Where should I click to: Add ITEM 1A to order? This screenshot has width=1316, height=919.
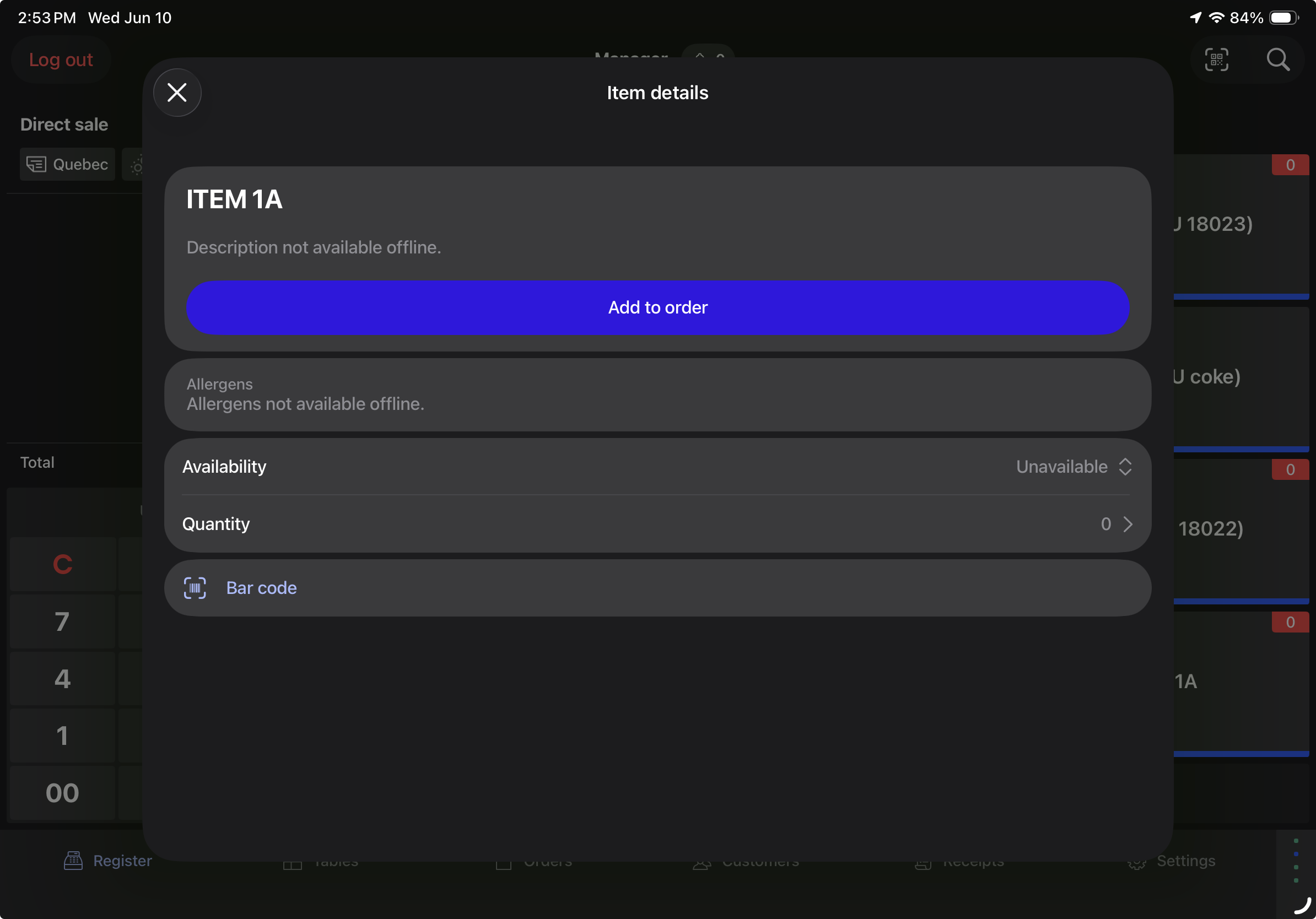[657, 307]
